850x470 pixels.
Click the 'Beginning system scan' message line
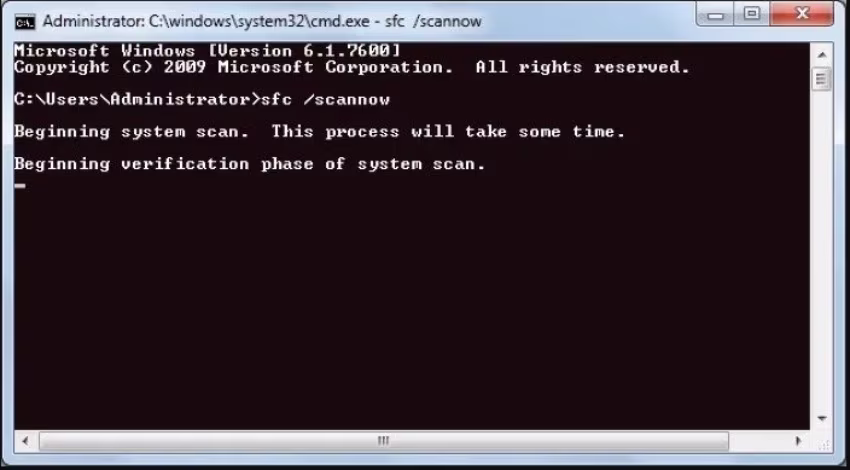(x=319, y=132)
